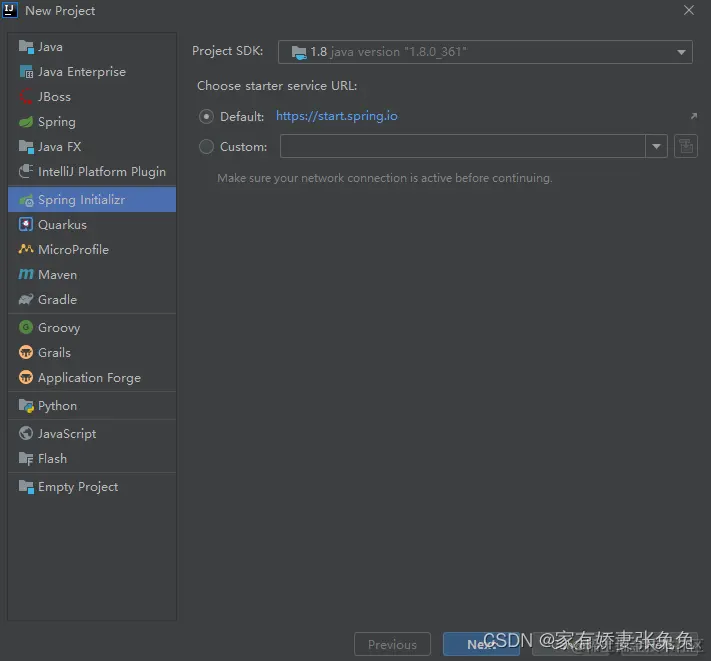711x661 pixels.
Task: Click the IntelliJ IDEA logo in title bar
Action: coord(10,10)
